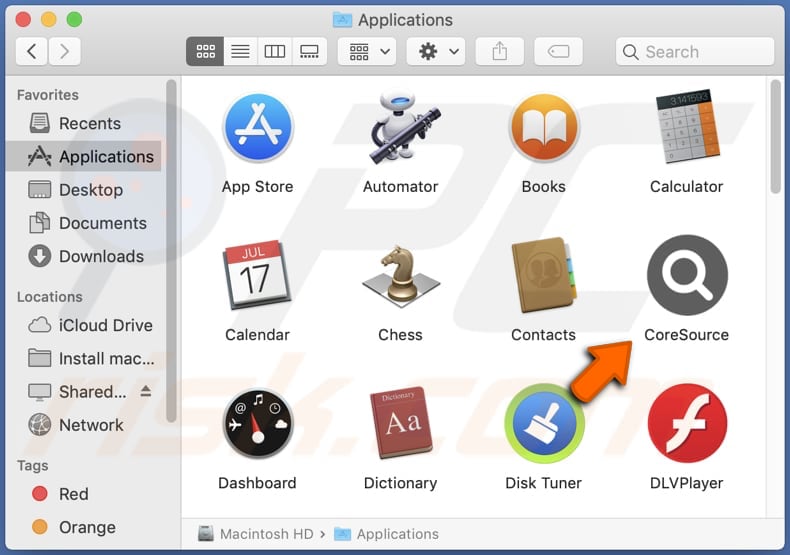The image size is (790, 555).
Task: Select the Disk Tuner brush icon
Action: 544,424
